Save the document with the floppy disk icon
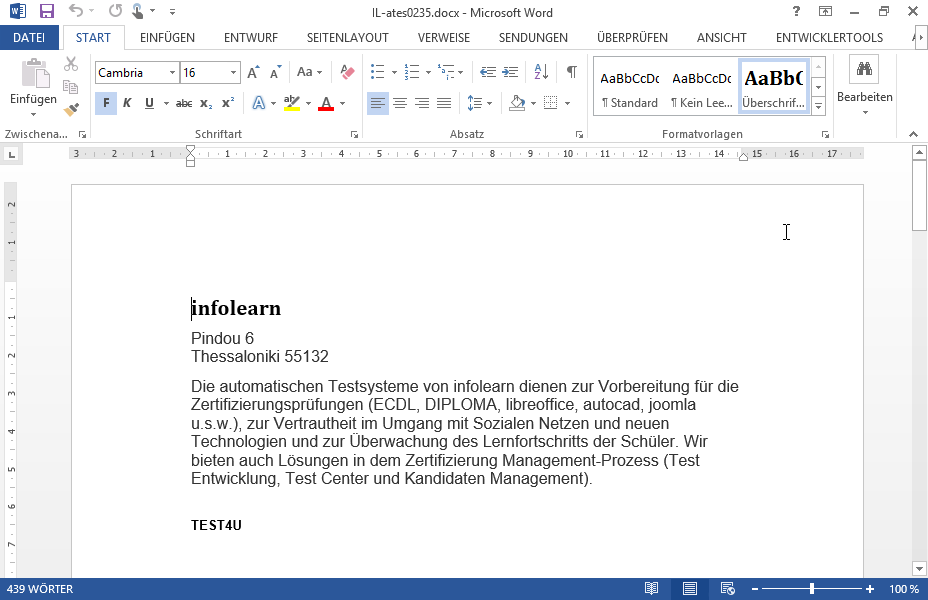 pos(46,11)
